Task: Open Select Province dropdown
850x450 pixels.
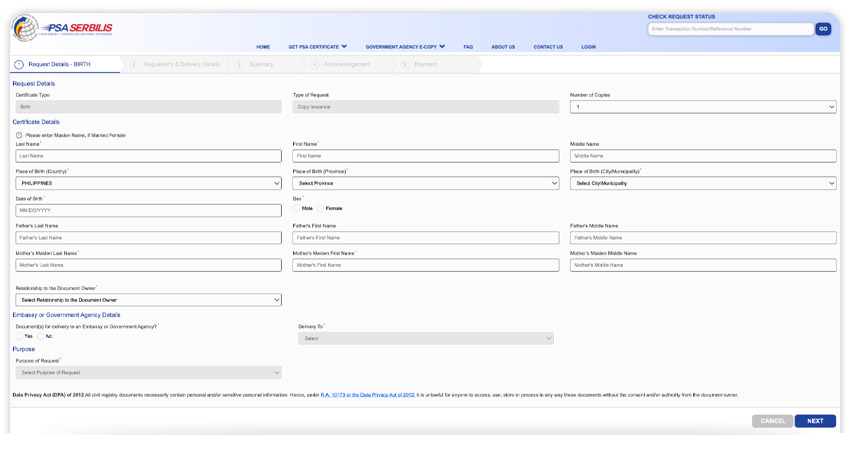Action: (x=426, y=183)
